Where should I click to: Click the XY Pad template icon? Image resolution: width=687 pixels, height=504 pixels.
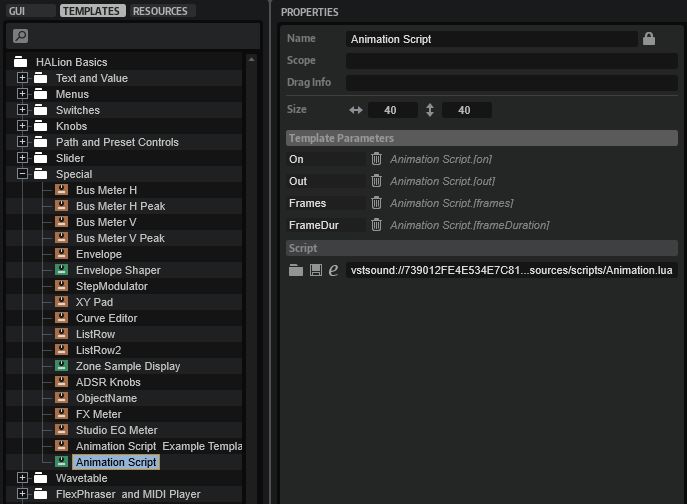tap(61, 302)
